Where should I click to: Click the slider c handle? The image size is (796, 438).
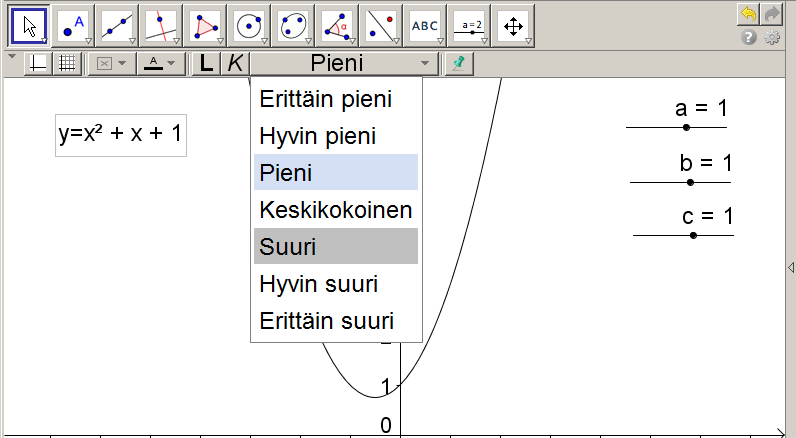[x=693, y=235]
